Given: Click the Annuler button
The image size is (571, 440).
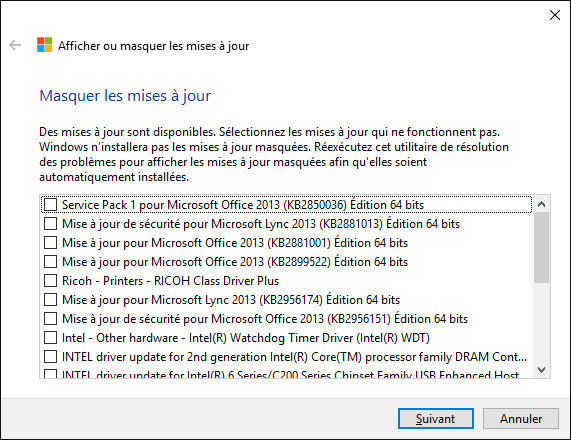Looking at the screenshot, I should pos(521,419).
